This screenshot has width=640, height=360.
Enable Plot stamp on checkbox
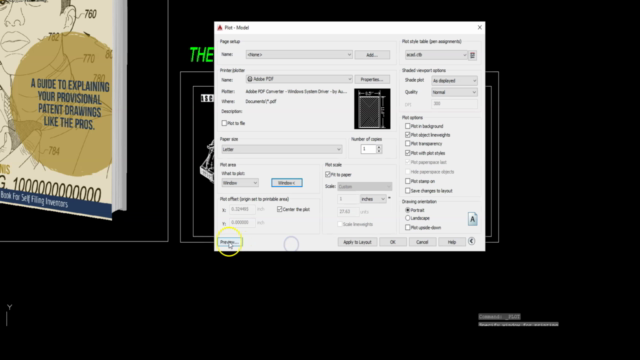[x=407, y=181]
